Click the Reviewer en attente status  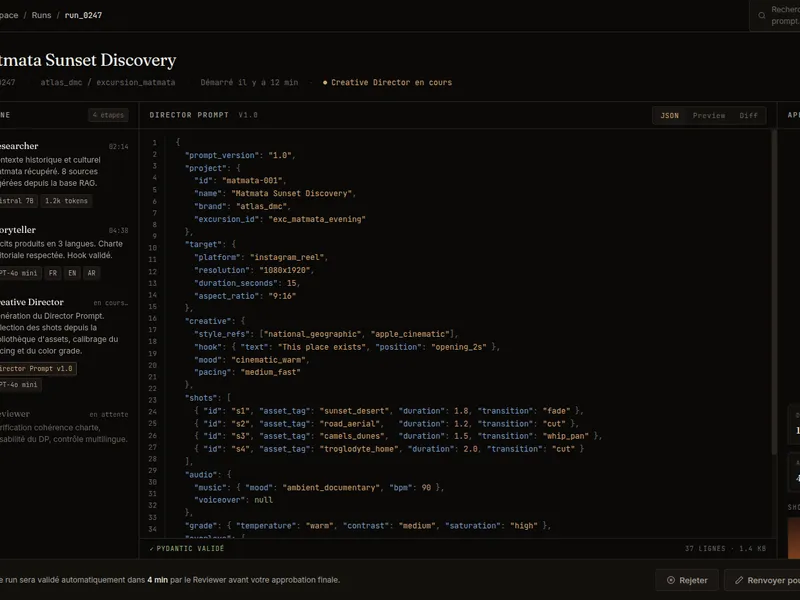click(x=109, y=414)
